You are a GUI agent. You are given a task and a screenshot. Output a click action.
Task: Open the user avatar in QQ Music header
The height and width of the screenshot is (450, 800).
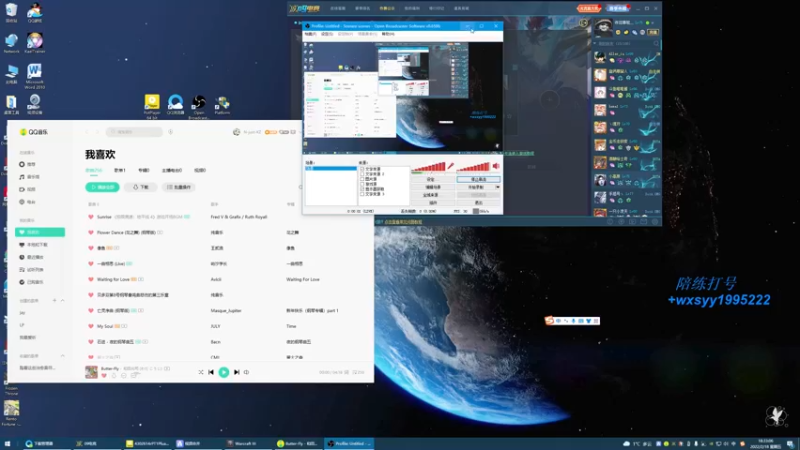(236, 132)
